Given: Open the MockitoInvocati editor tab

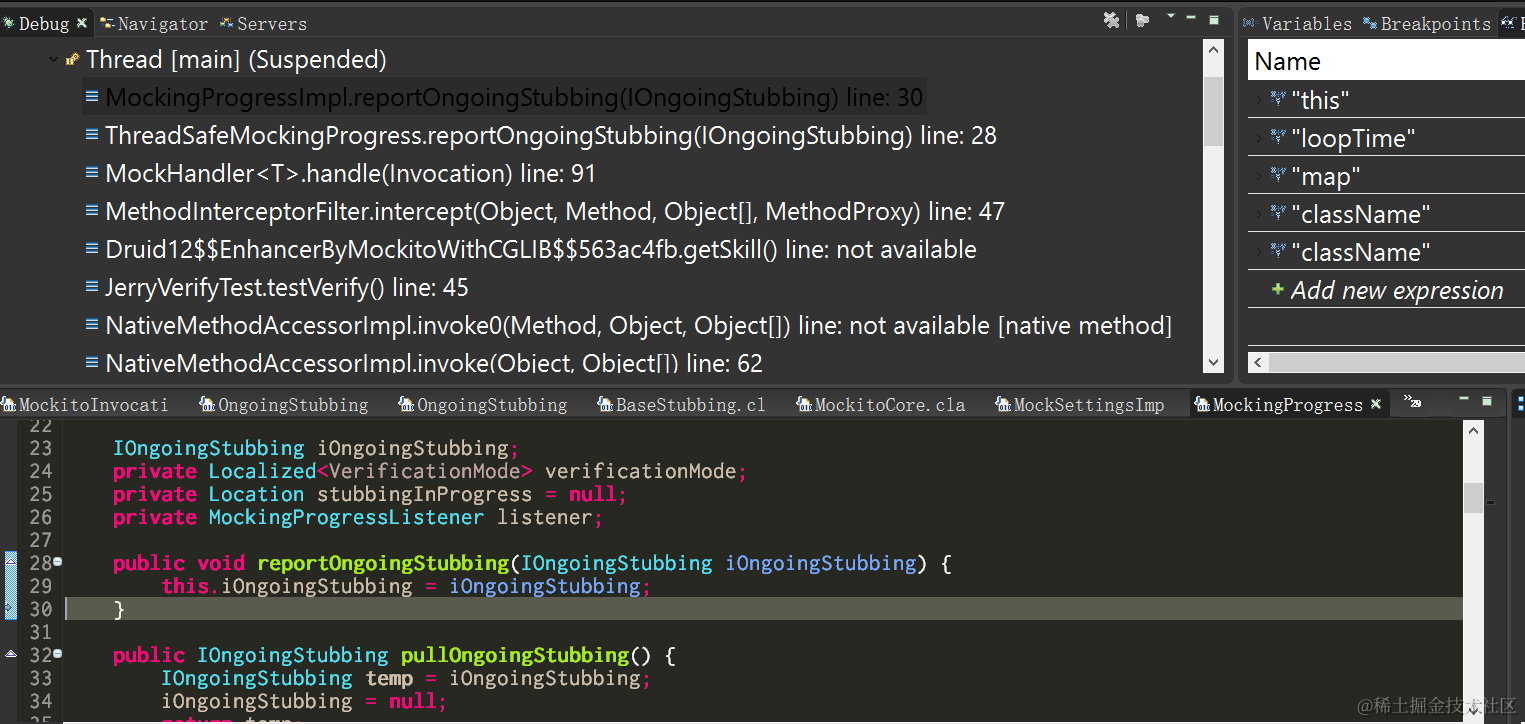Looking at the screenshot, I should [85, 405].
